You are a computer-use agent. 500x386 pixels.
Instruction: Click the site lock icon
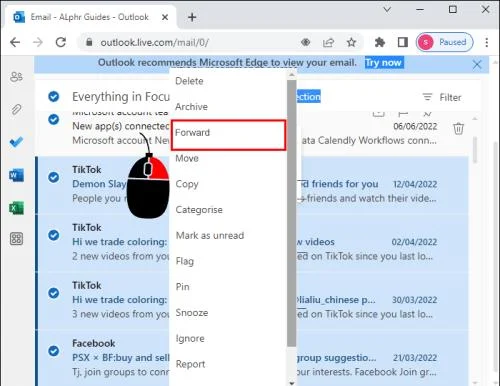tap(89, 42)
